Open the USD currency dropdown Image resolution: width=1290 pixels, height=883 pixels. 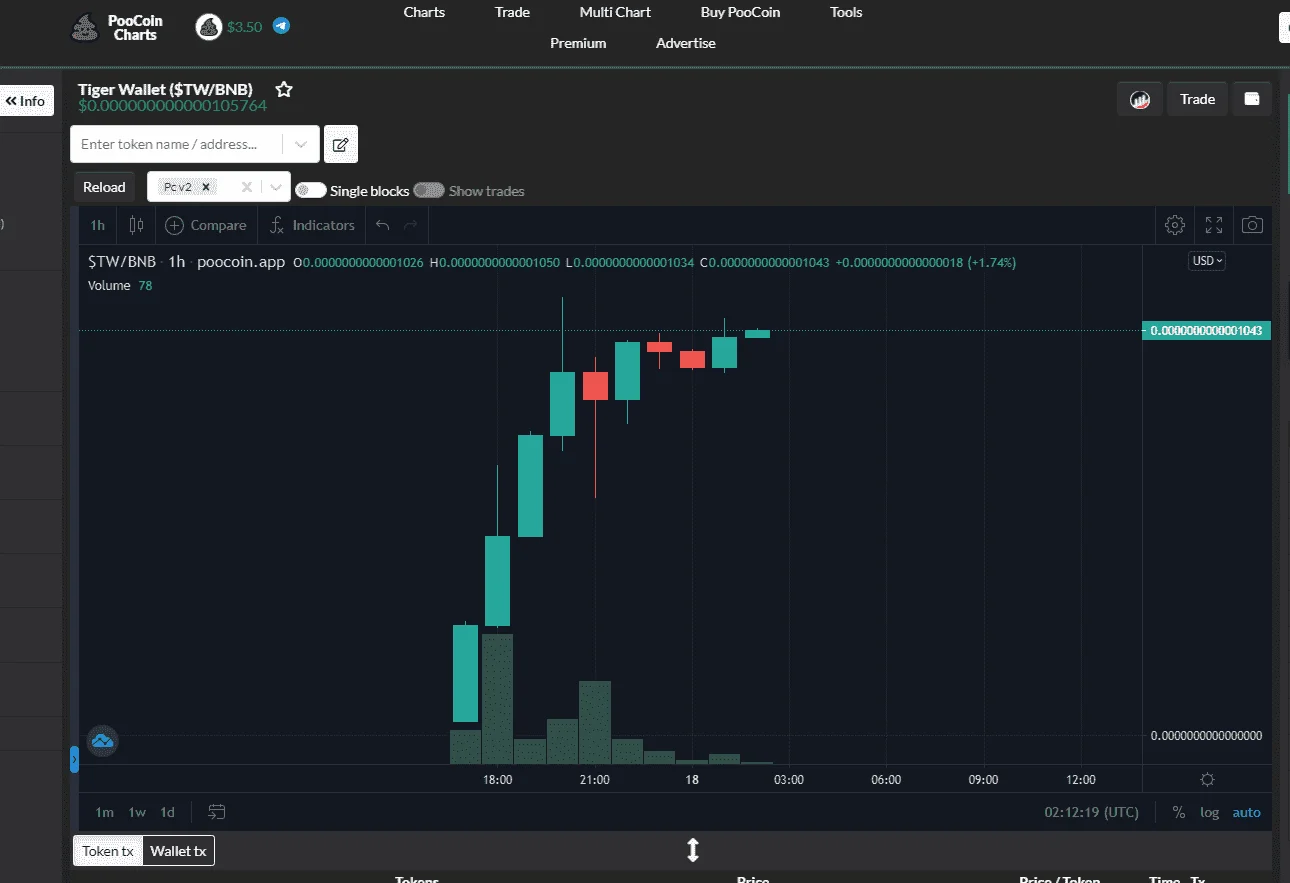pyautogui.click(x=1207, y=261)
